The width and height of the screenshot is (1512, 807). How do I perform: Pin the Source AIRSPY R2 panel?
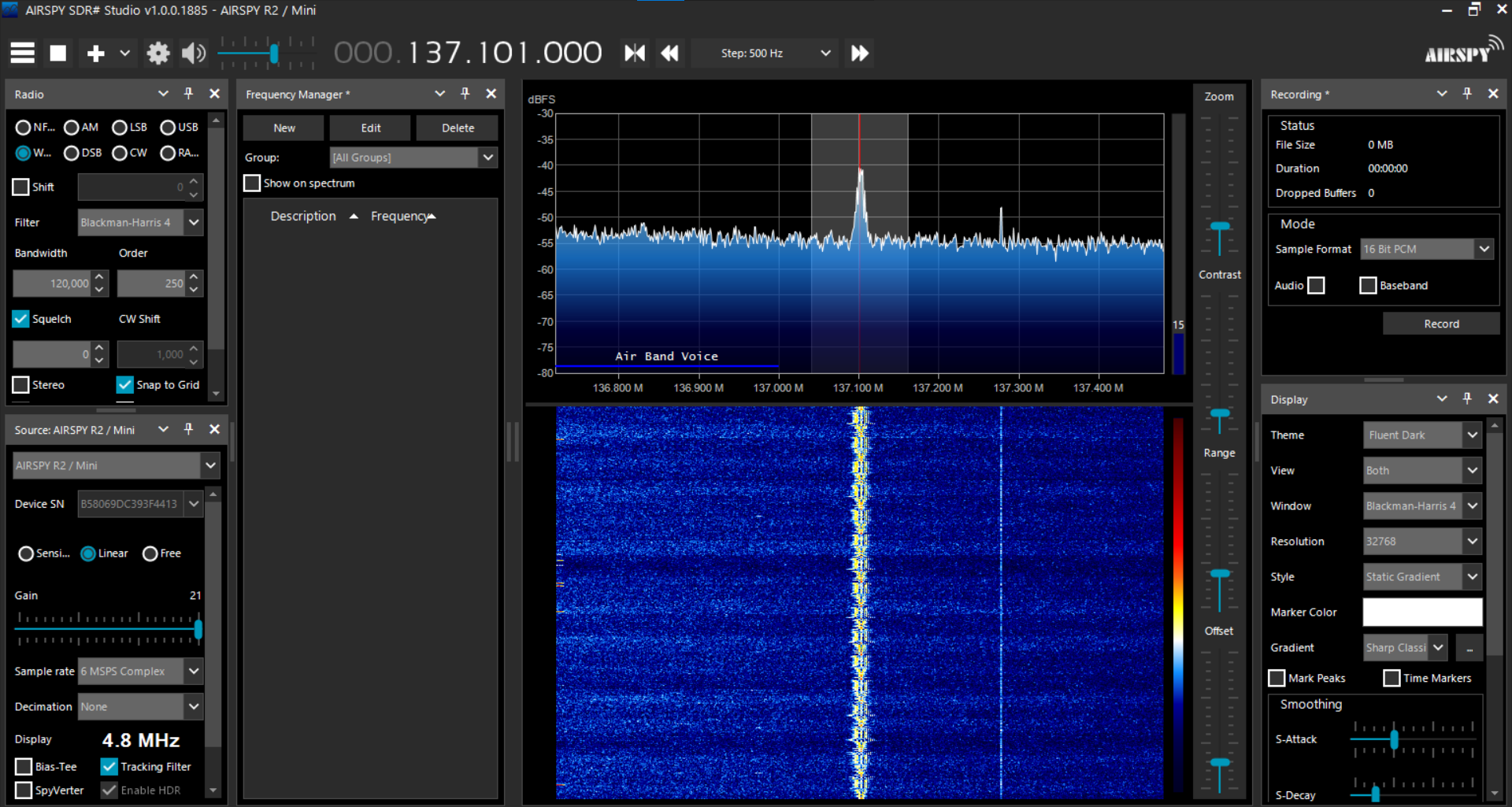coord(188,429)
